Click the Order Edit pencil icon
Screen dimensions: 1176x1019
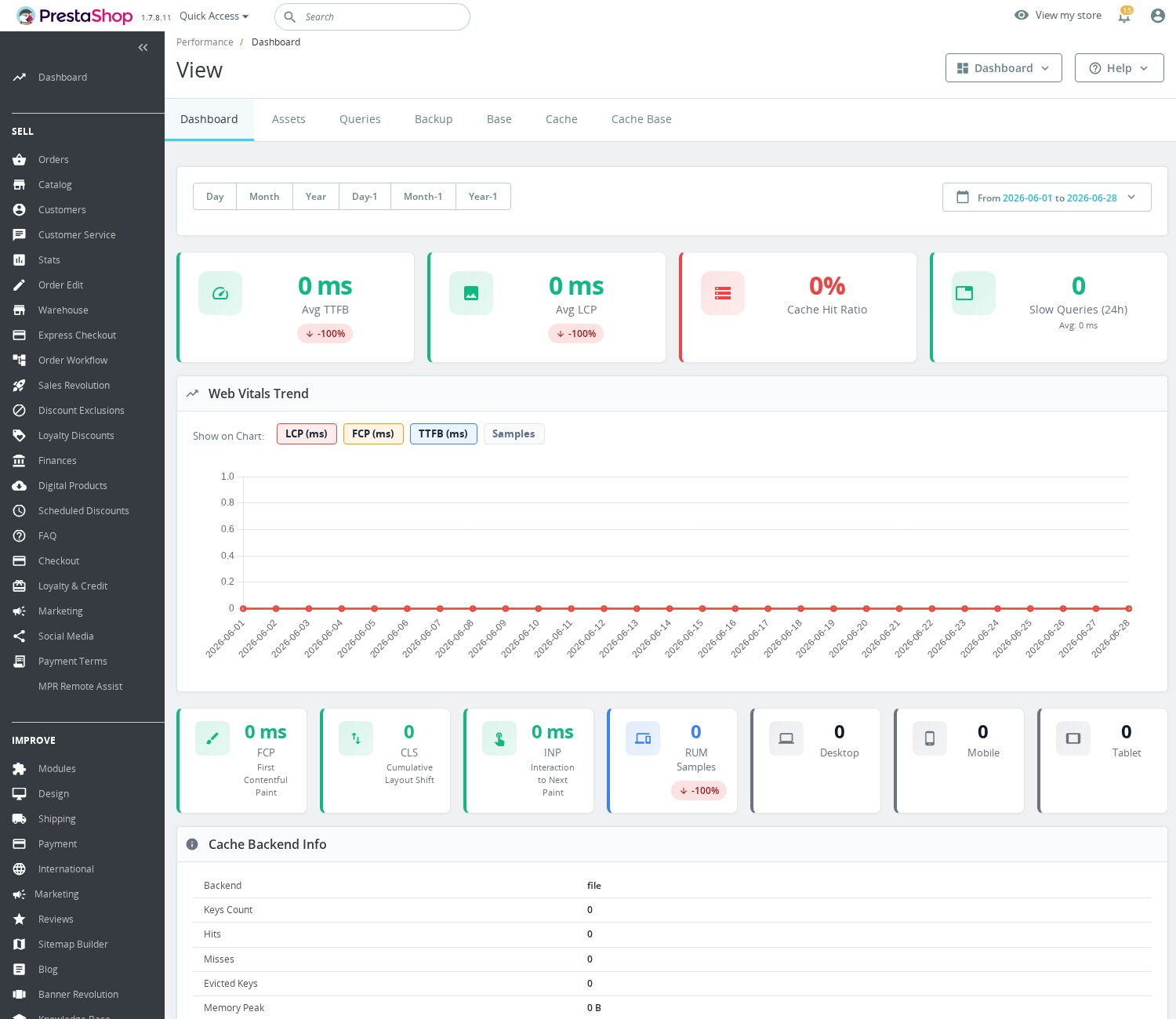[x=20, y=285]
